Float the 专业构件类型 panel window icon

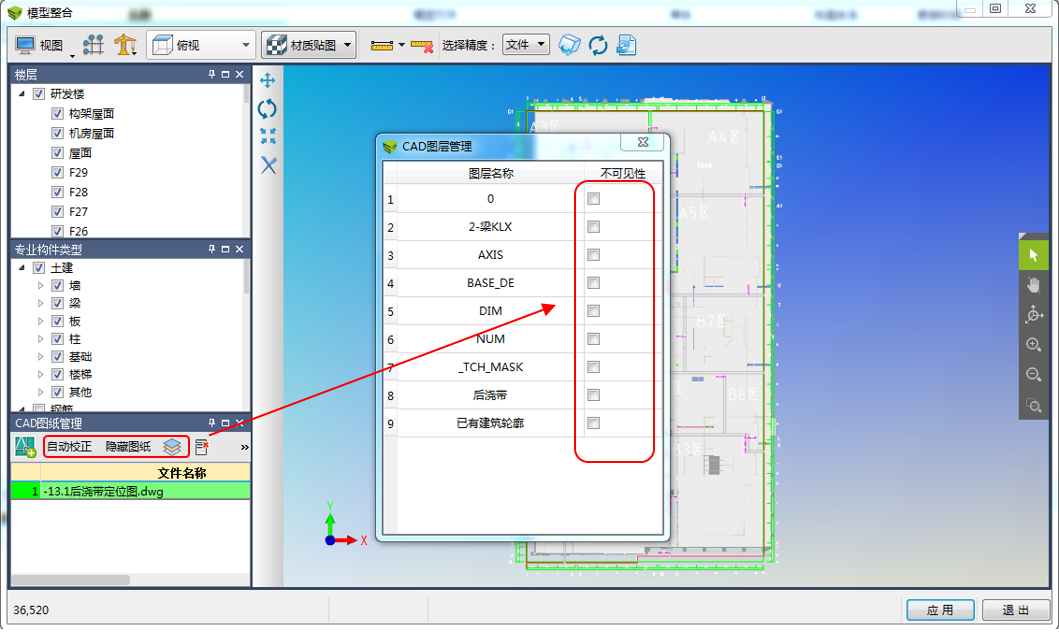[x=226, y=249]
